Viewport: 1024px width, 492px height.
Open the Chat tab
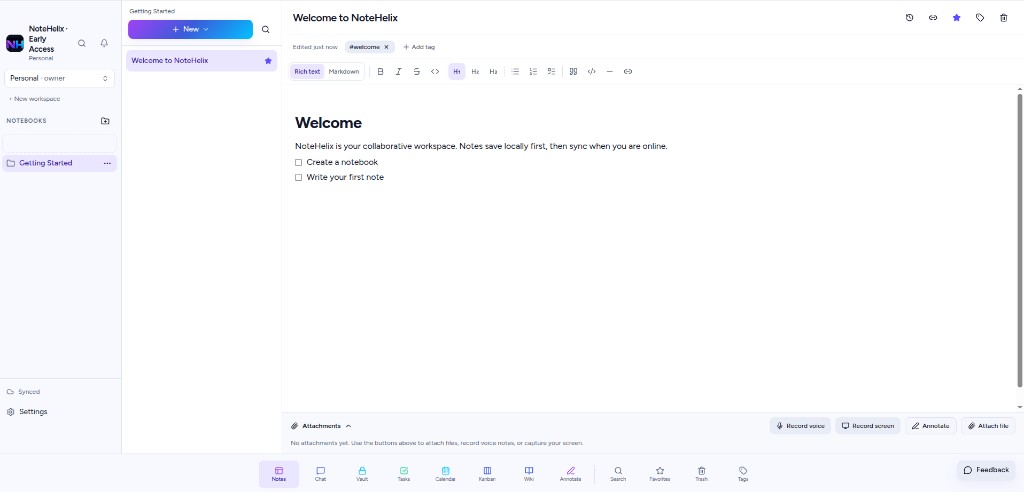pyautogui.click(x=320, y=474)
